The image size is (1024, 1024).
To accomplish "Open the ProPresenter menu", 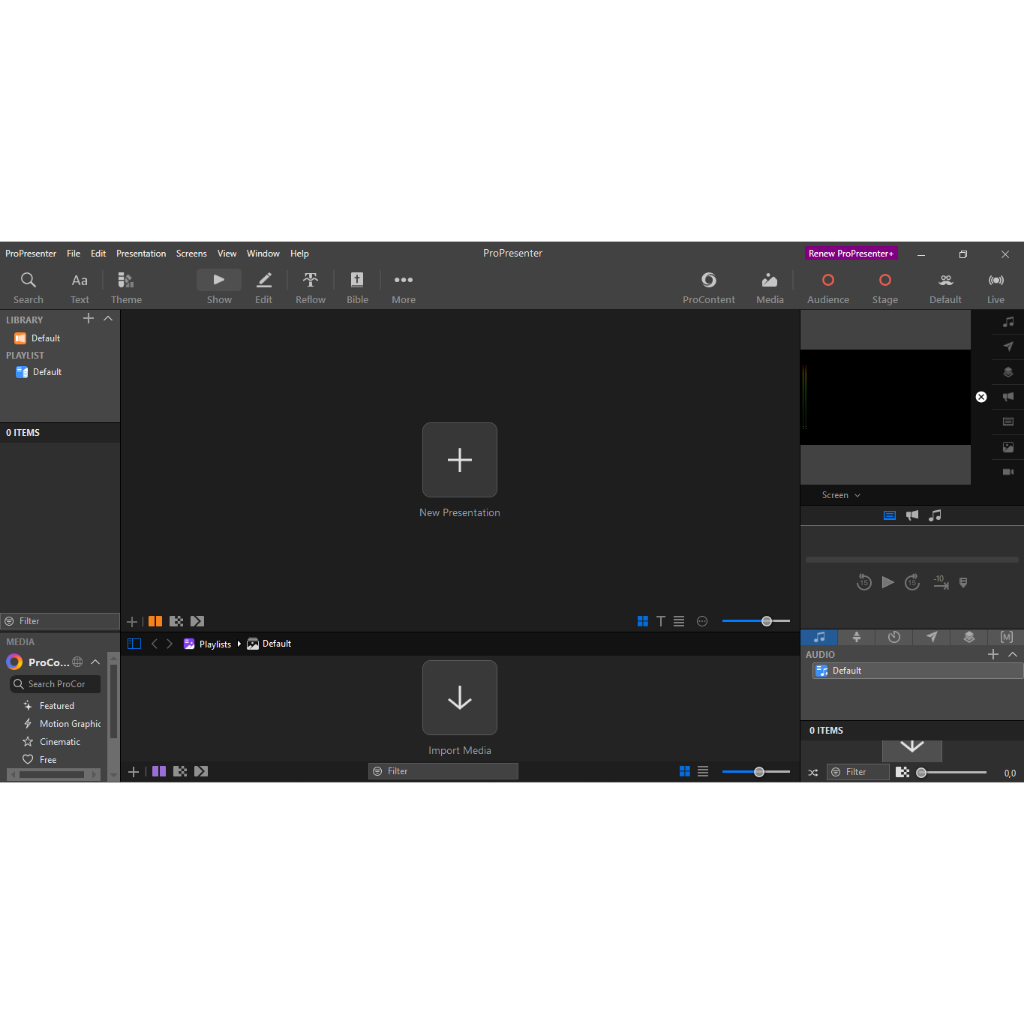I will 31,253.
